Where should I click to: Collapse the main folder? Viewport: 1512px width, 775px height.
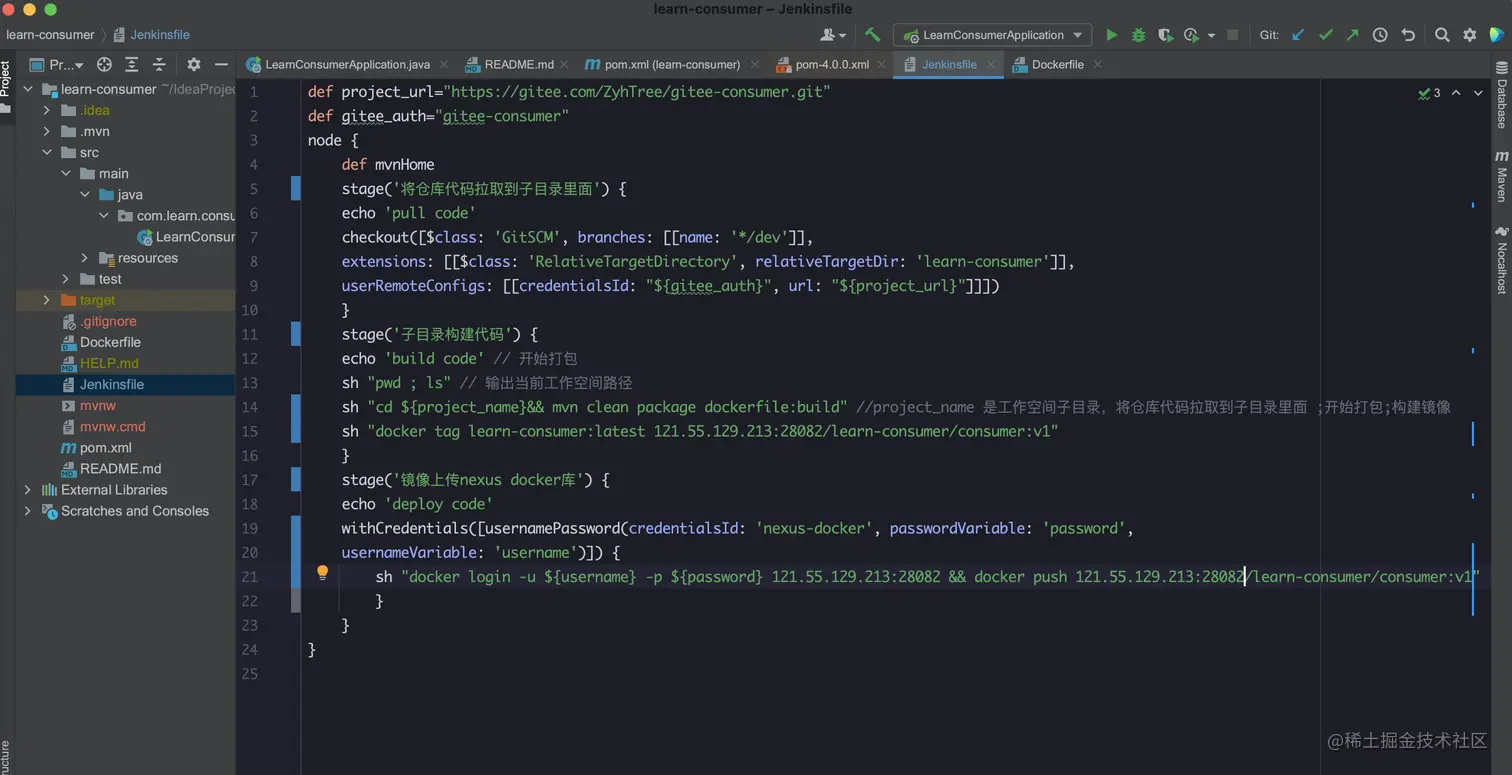pyautogui.click(x=65, y=173)
